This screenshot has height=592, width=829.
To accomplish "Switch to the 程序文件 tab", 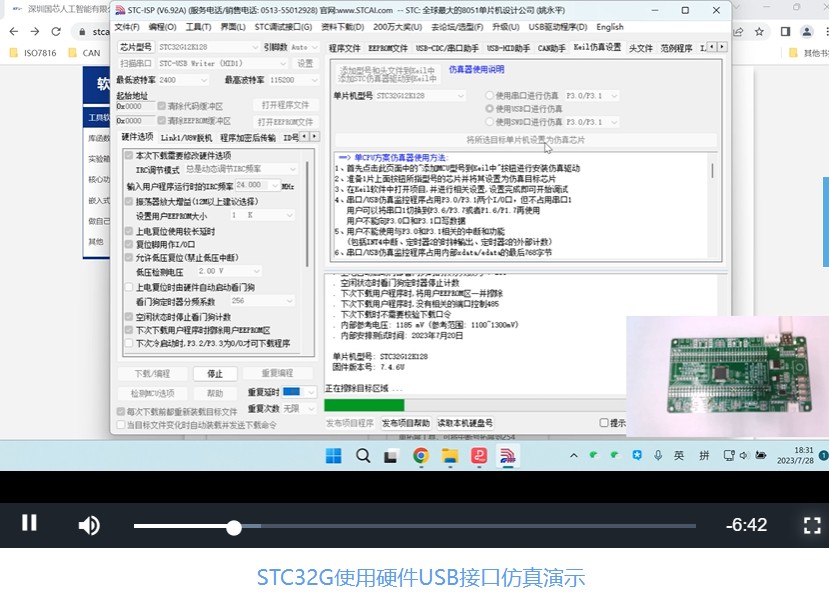I will [x=344, y=48].
